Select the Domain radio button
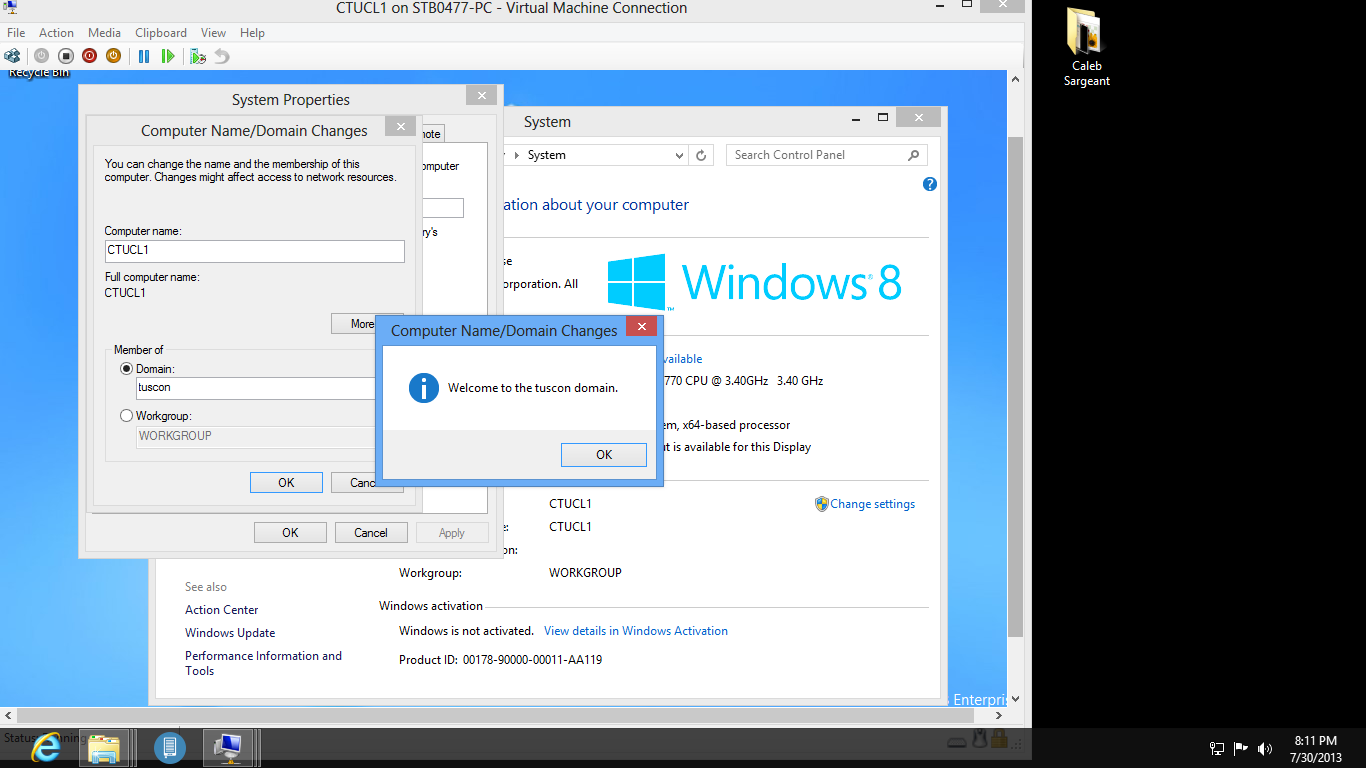Viewport: 1366px width, 768px height. (x=126, y=369)
